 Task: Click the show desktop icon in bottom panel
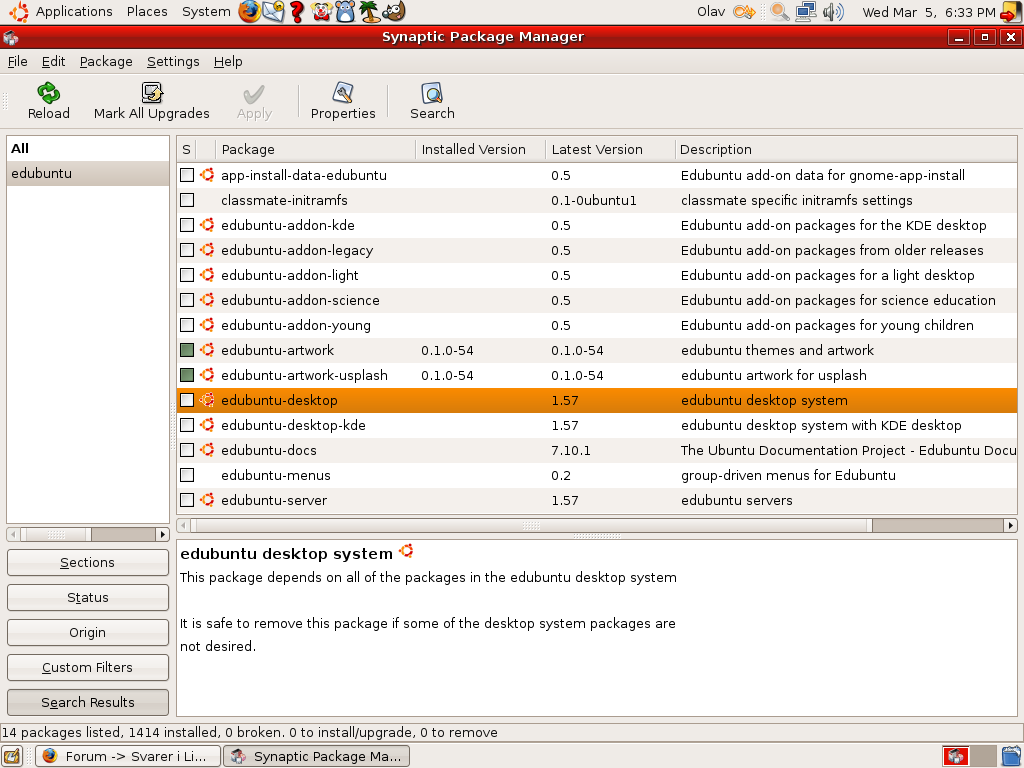tap(12, 756)
